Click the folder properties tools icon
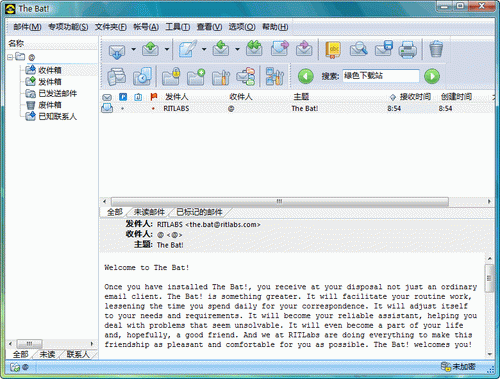The width and height of the screenshot is (500, 379). point(221,77)
